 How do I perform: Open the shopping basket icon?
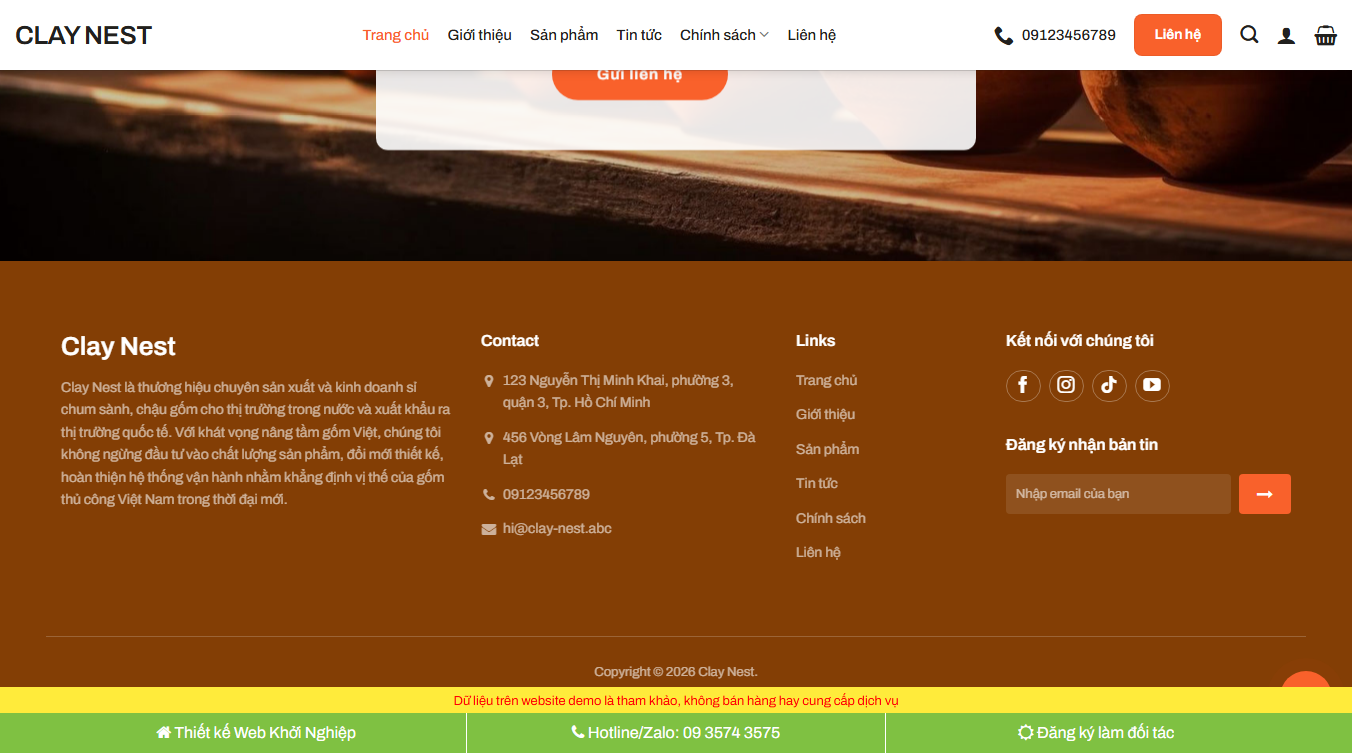coord(1326,35)
